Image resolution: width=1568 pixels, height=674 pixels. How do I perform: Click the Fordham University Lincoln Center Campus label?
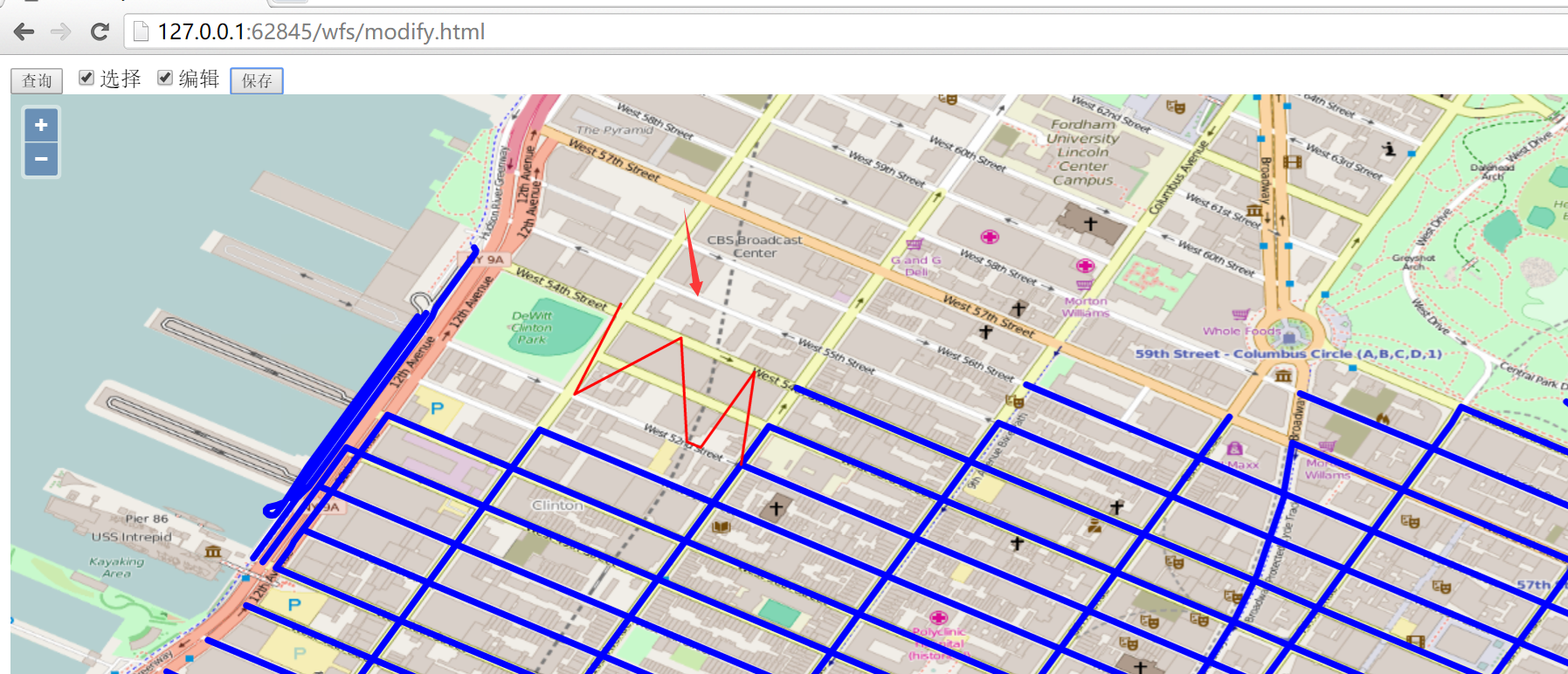coord(1083,152)
